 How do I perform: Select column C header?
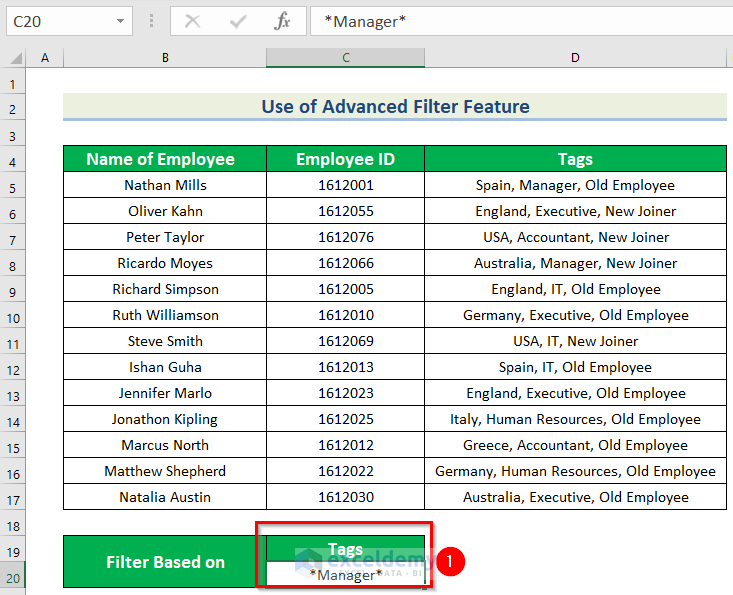[x=345, y=58]
